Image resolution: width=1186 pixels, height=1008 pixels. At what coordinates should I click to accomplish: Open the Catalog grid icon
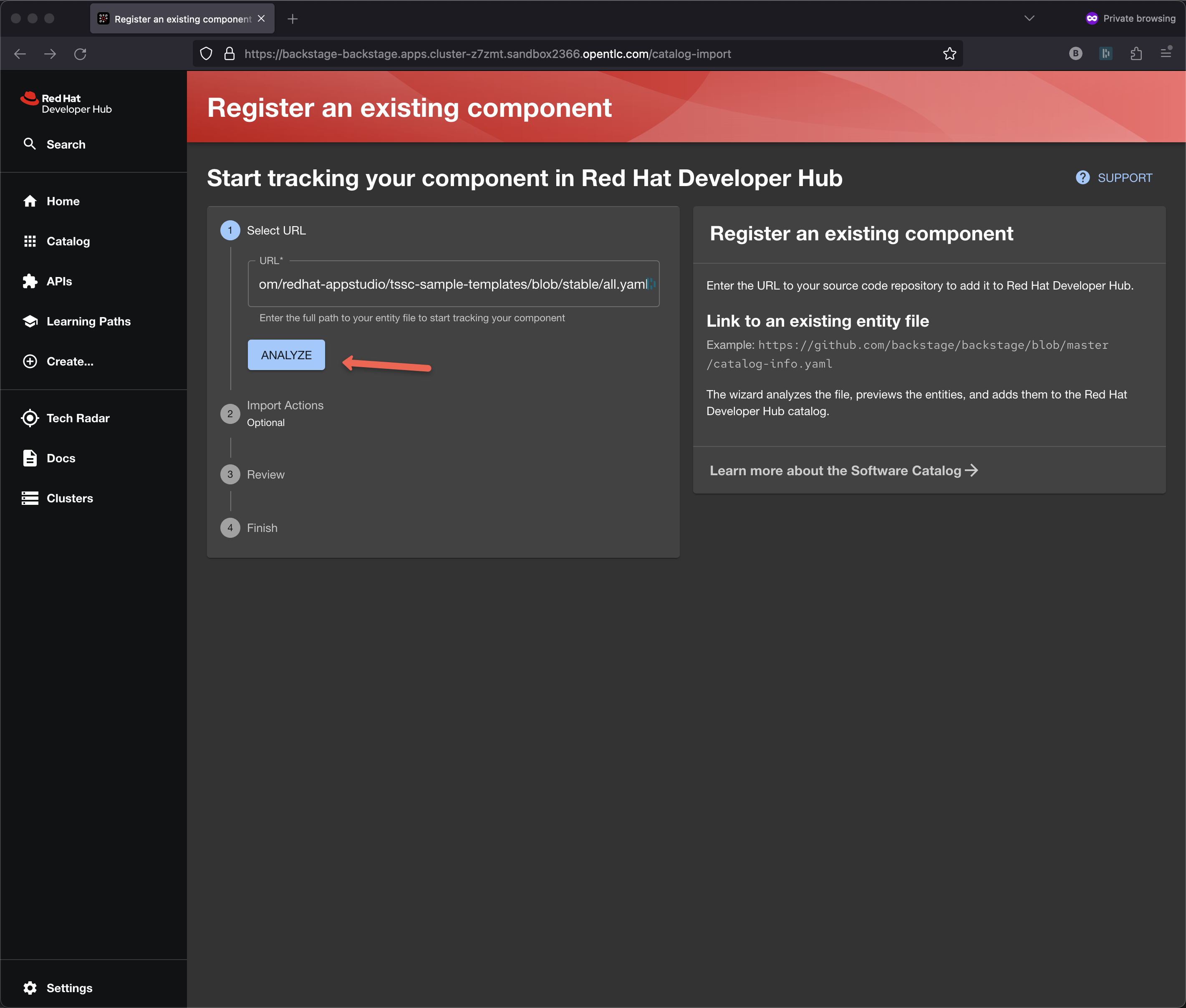30,241
